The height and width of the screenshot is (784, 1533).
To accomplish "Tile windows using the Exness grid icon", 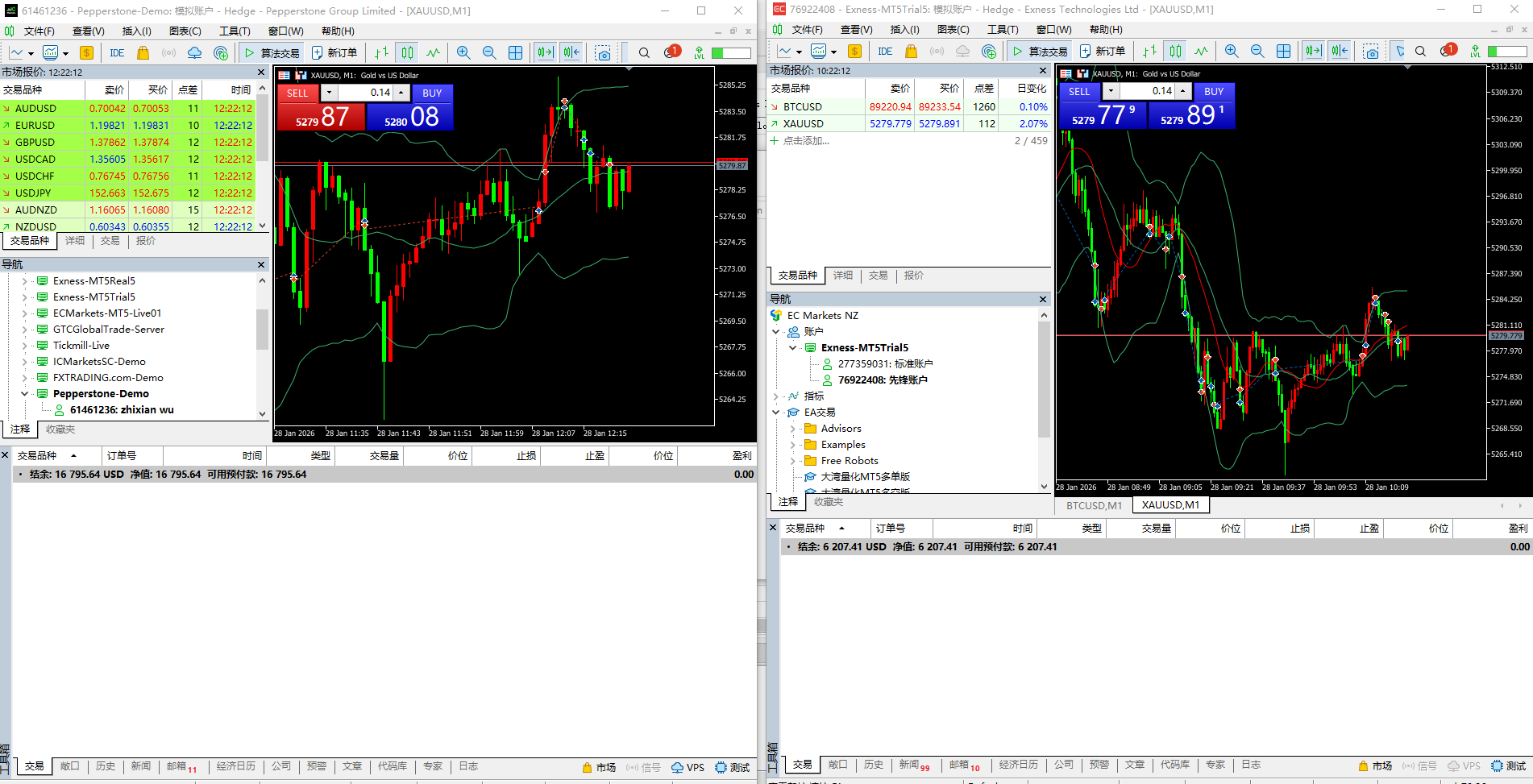I will tap(1284, 52).
